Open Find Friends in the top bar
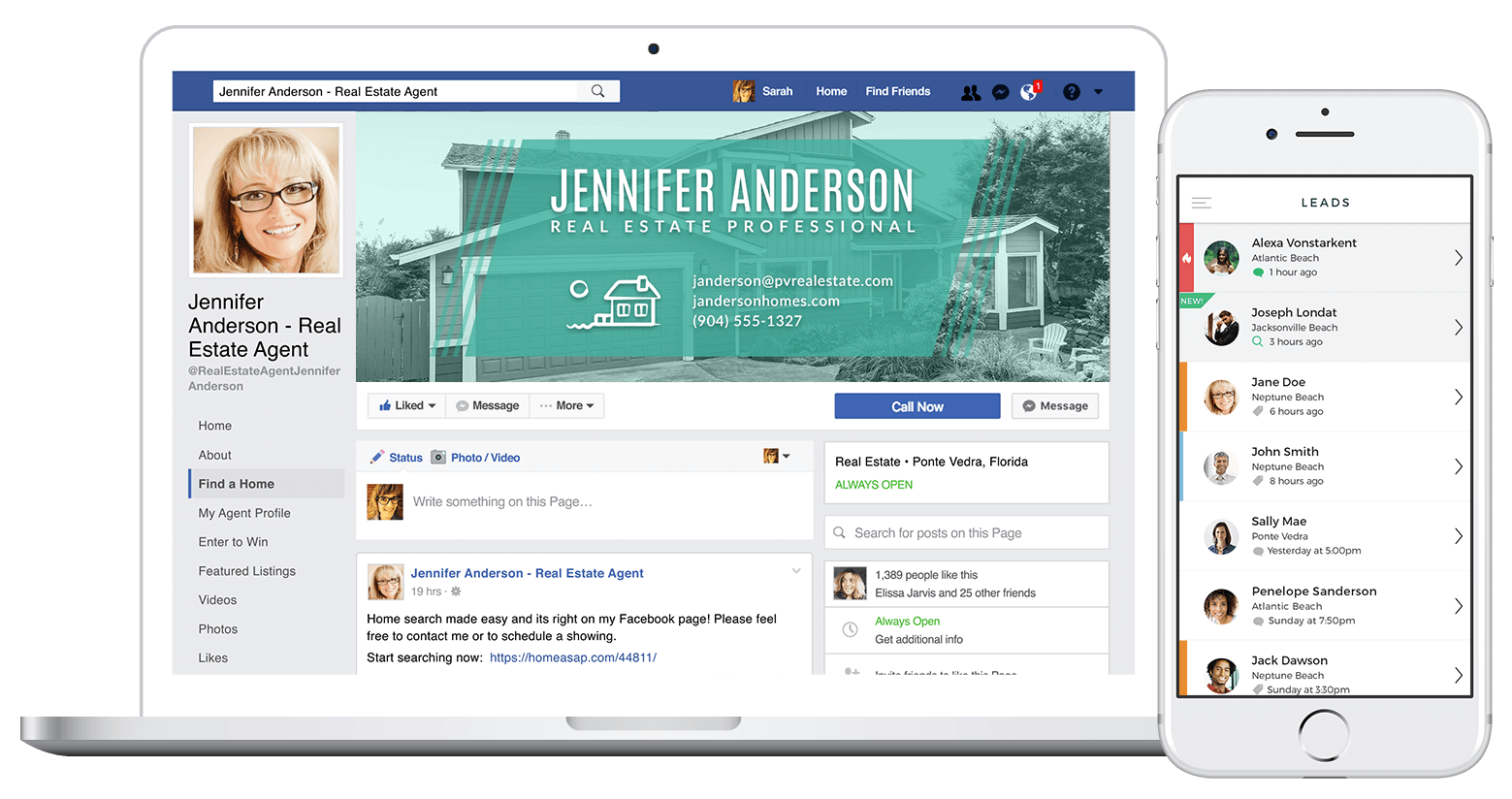 897,91
